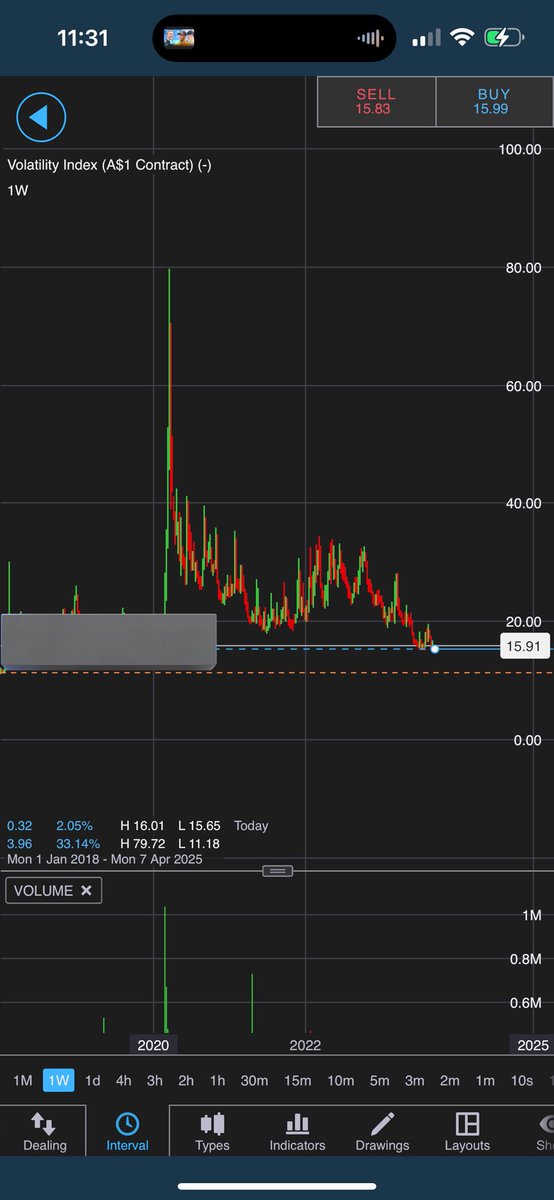Open the Indicators tab
554x1200 pixels.
297,1131
